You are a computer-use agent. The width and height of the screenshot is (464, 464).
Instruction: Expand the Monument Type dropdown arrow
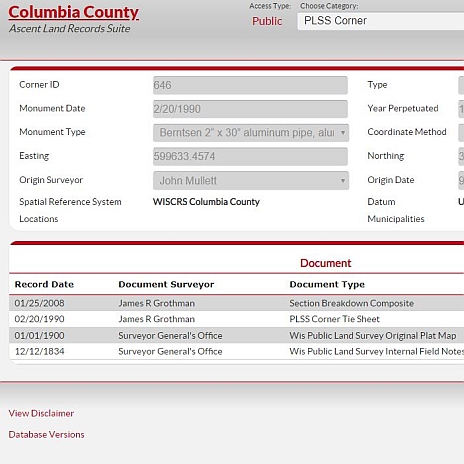[343, 133]
